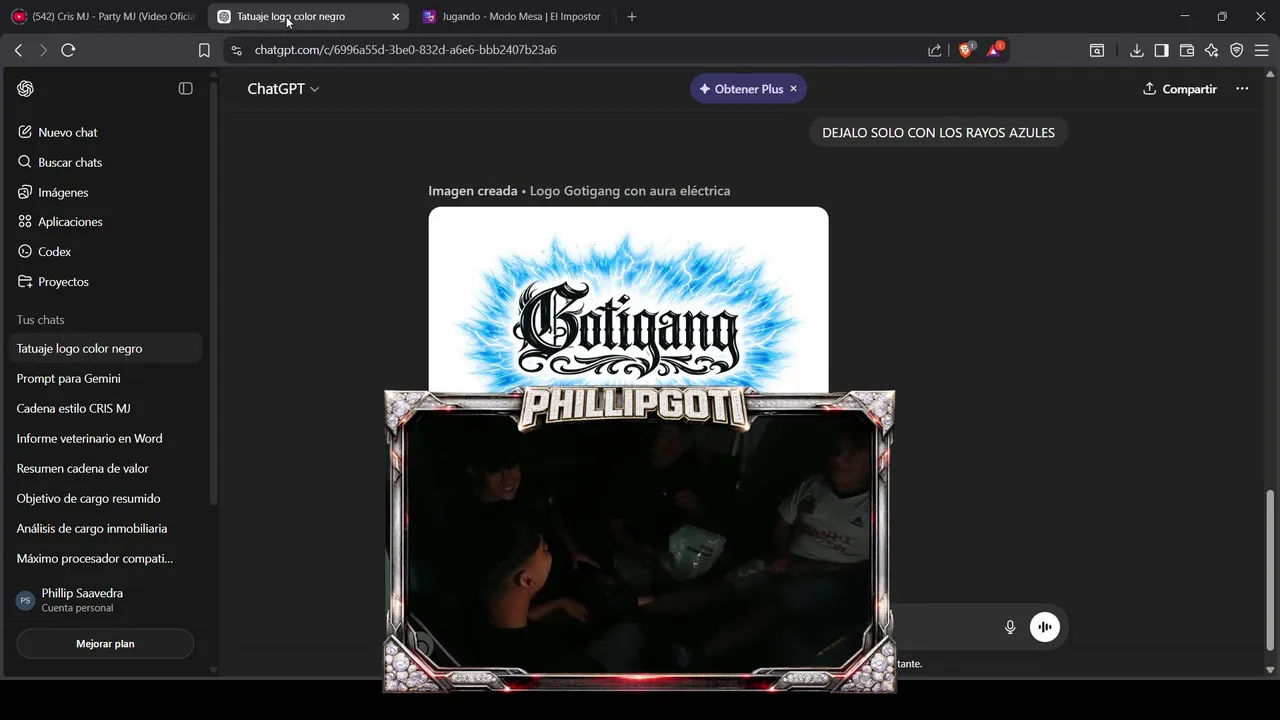Open the Objetivo de cargo resumido chat
Screen dimensions: 1280x720
coord(105,498)
